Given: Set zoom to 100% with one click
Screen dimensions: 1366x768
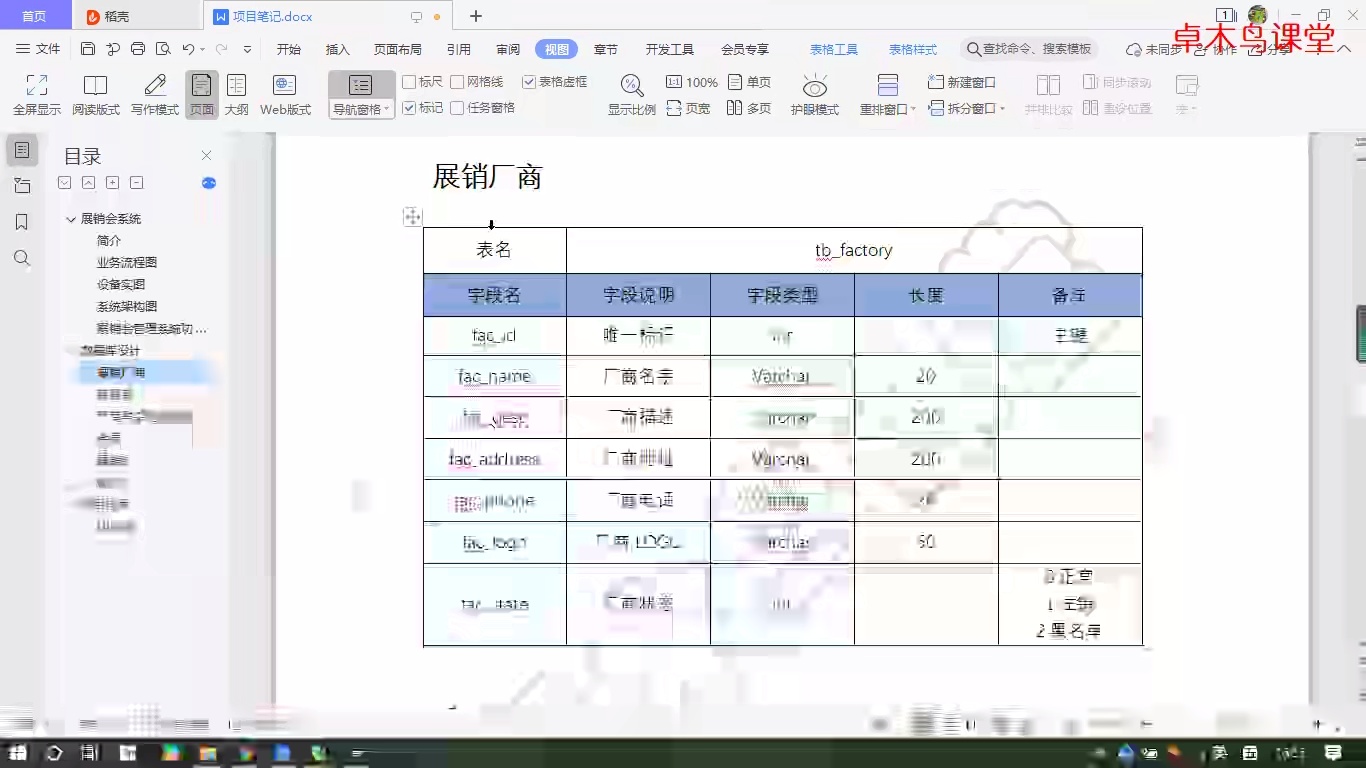Looking at the screenshot, I should click(x=692, y=83).
